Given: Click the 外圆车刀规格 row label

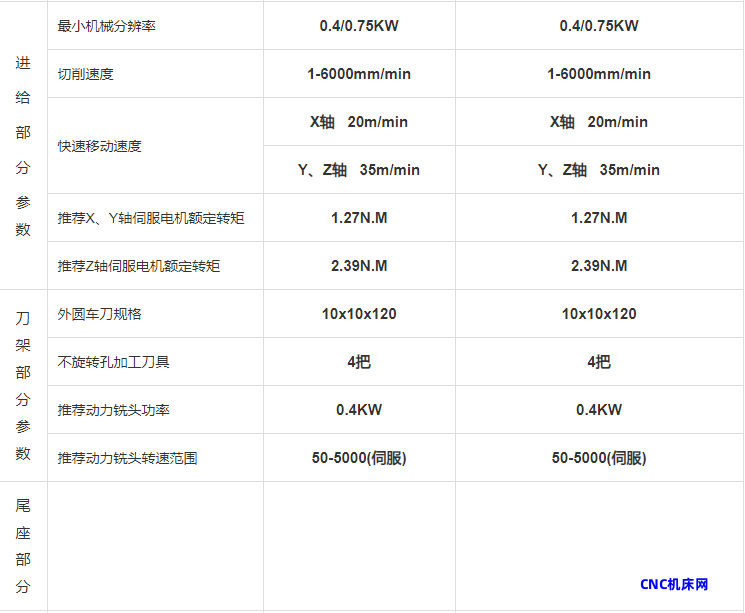Looking at the screenshot, I should [100, 314].
